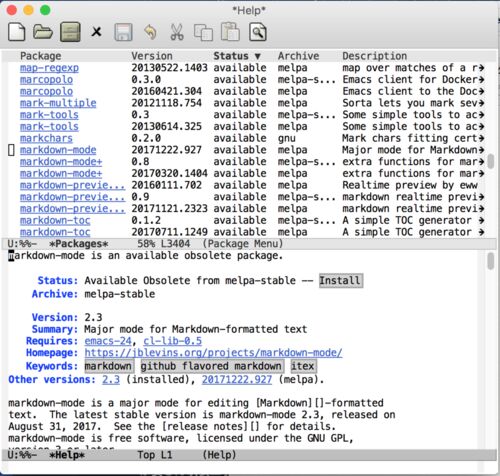Screen dimensions: 500x476
Task: Open markdown-previe... version 20171121.2323 link
Action: pos(73,208)
